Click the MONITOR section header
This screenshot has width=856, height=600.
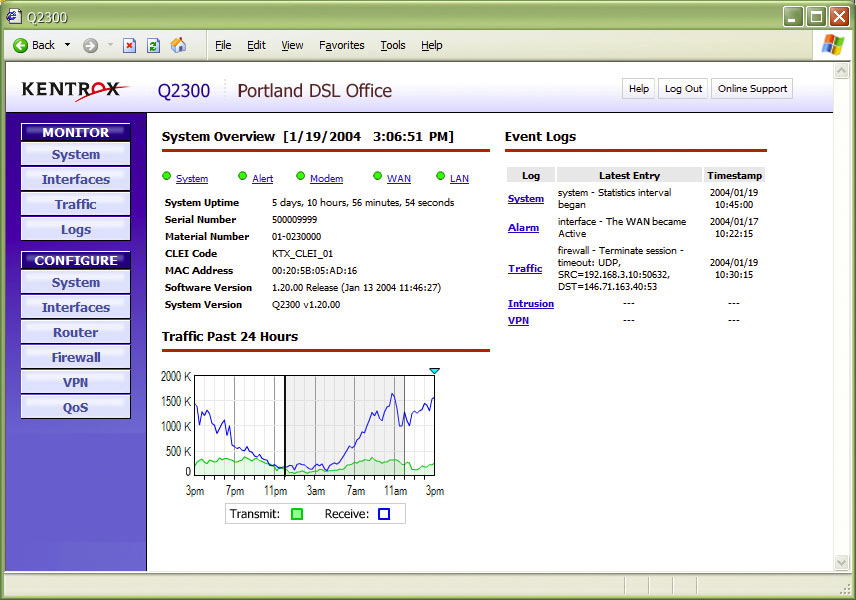tap(75, 132)
